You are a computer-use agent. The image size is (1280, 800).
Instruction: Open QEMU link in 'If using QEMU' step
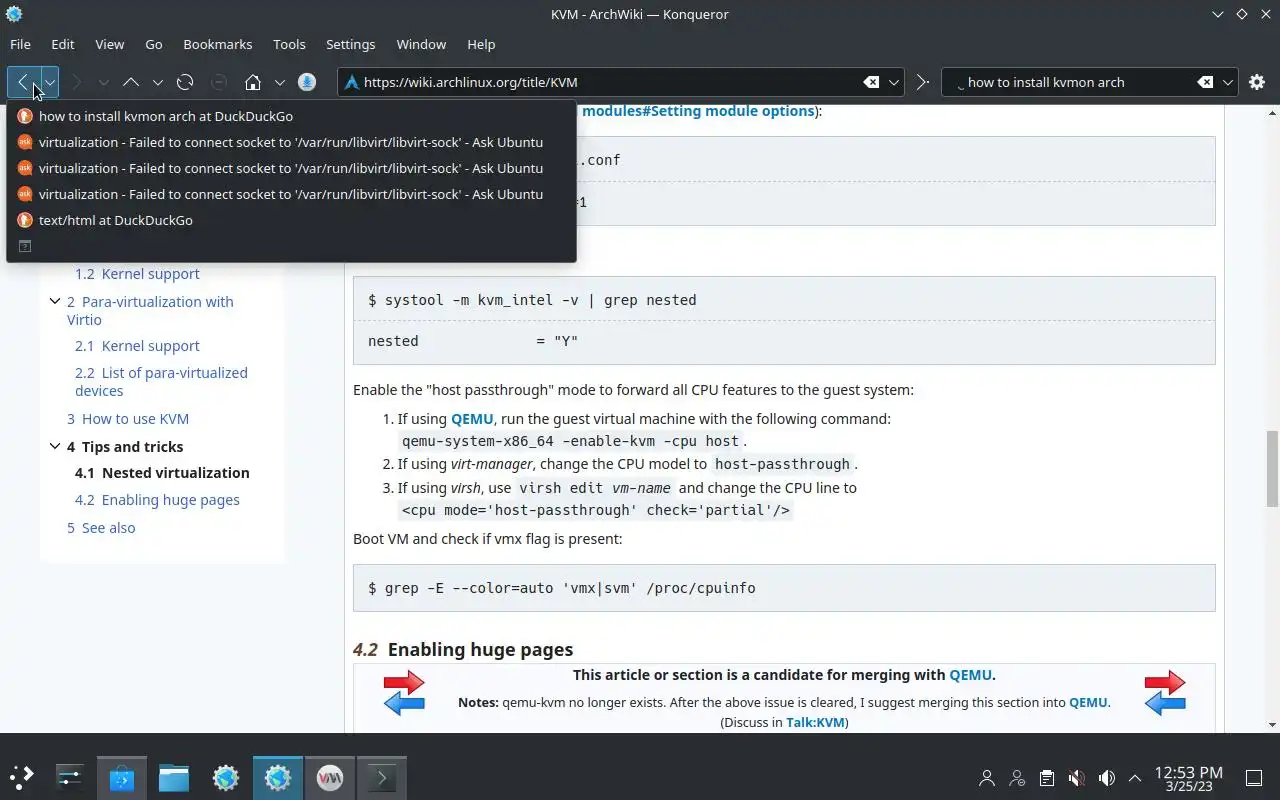tap(472, 419)
